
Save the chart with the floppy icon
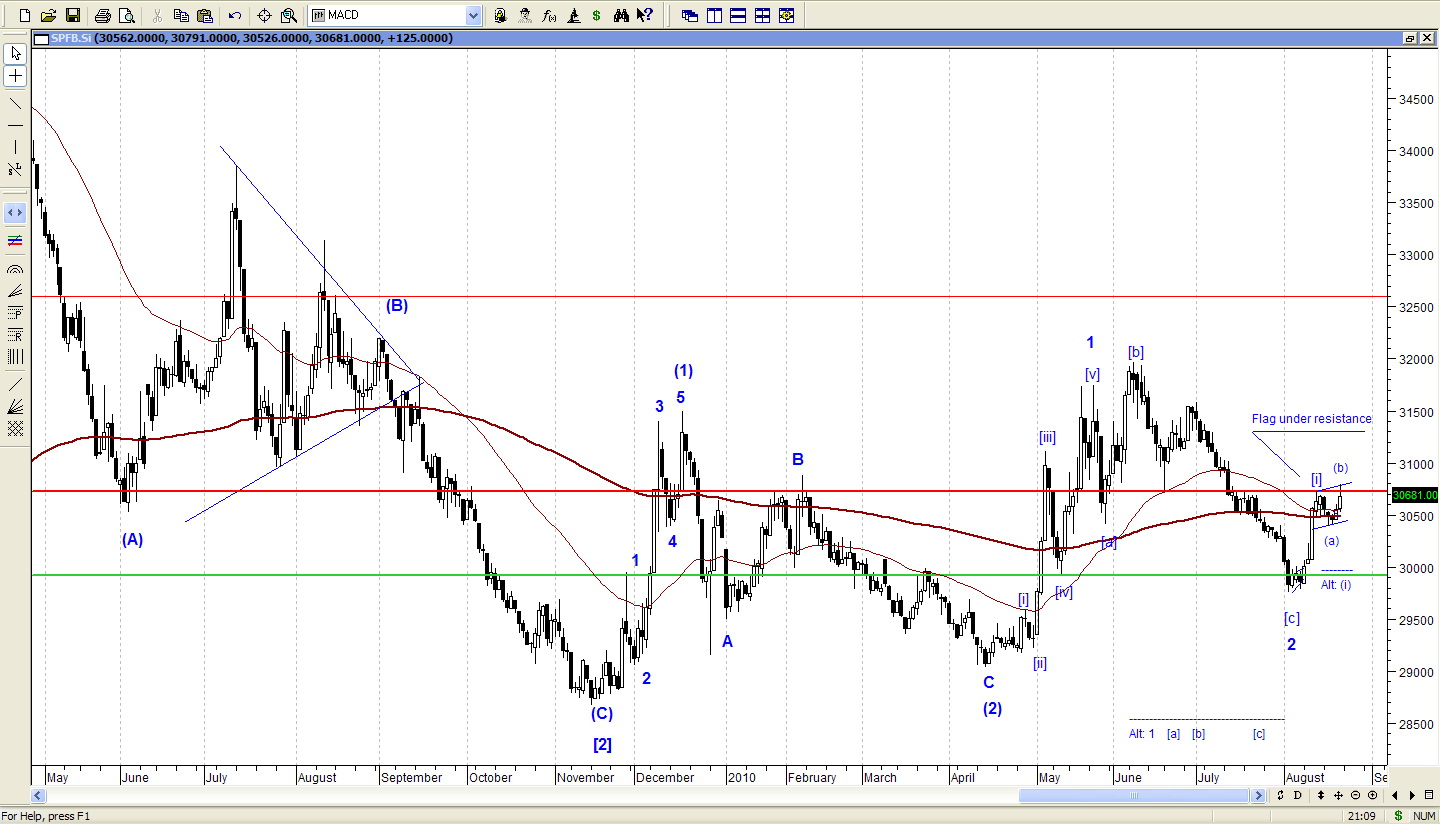[72, 15]
